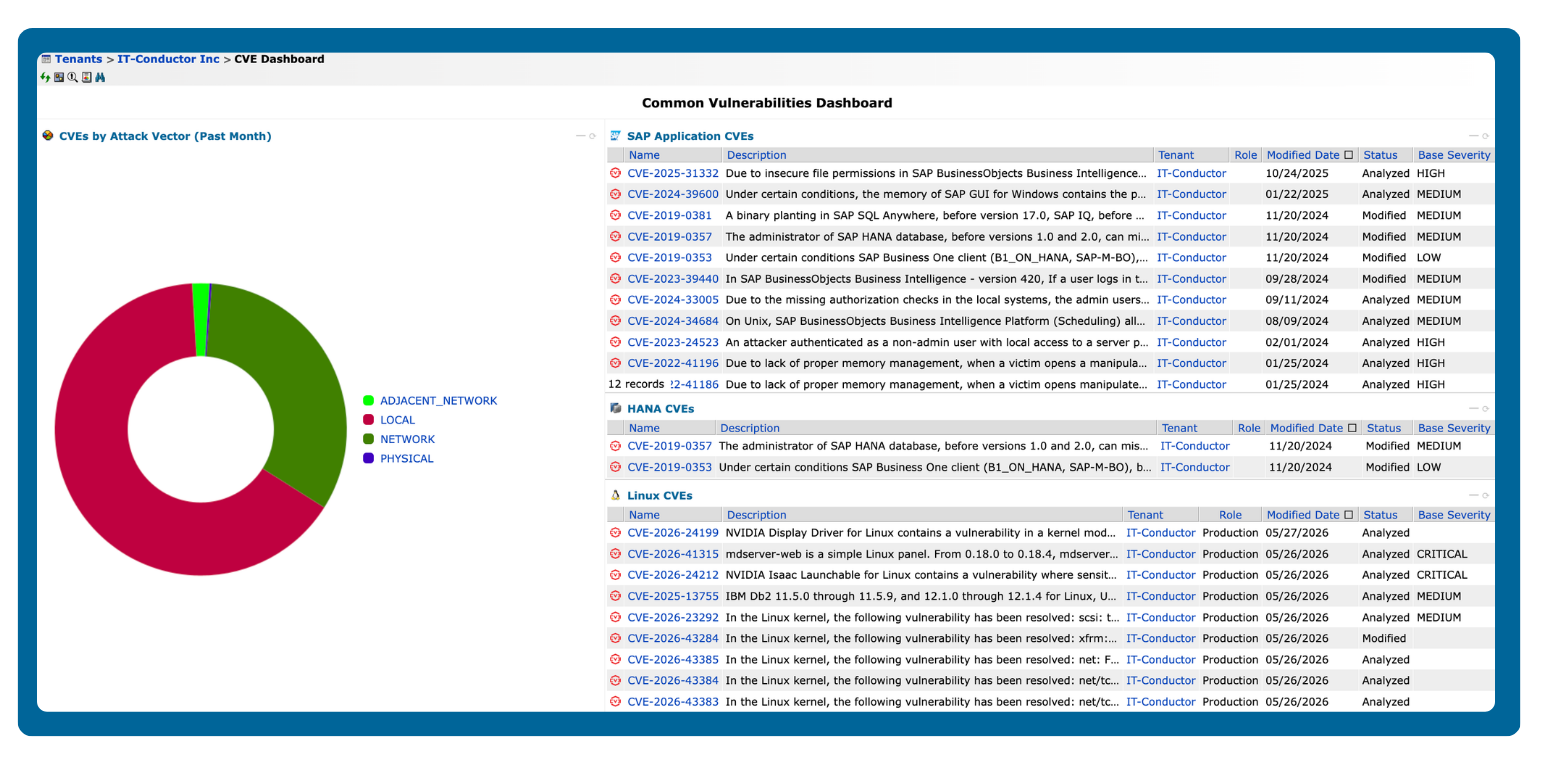Click the red alert icon for CVE-2019-0381
Image resolution: width=1541 pixels, height=769 pixels.
pyautogui.click(x=616, y=215)
